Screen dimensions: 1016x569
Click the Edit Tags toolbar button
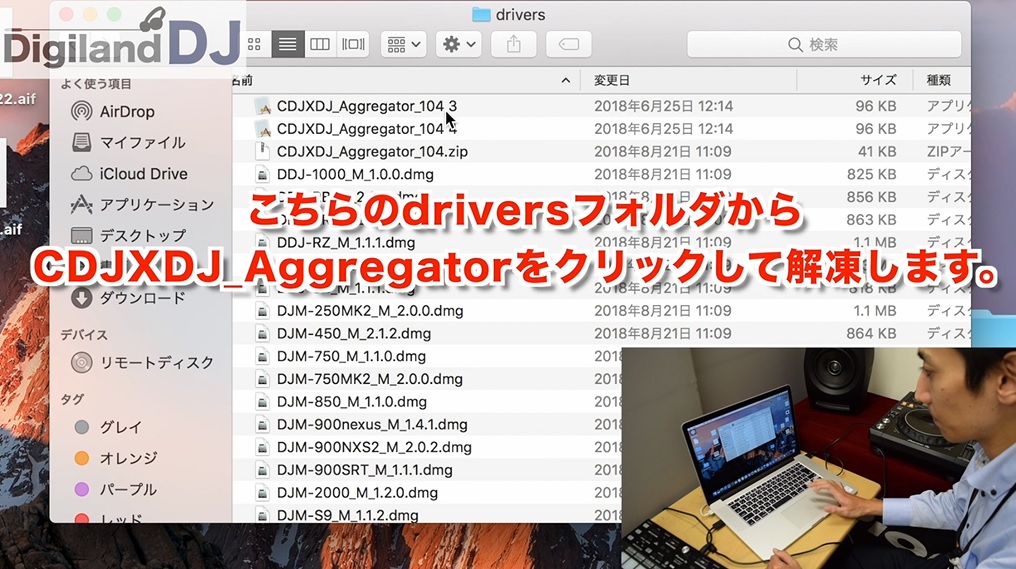click(x=569, y=44)
